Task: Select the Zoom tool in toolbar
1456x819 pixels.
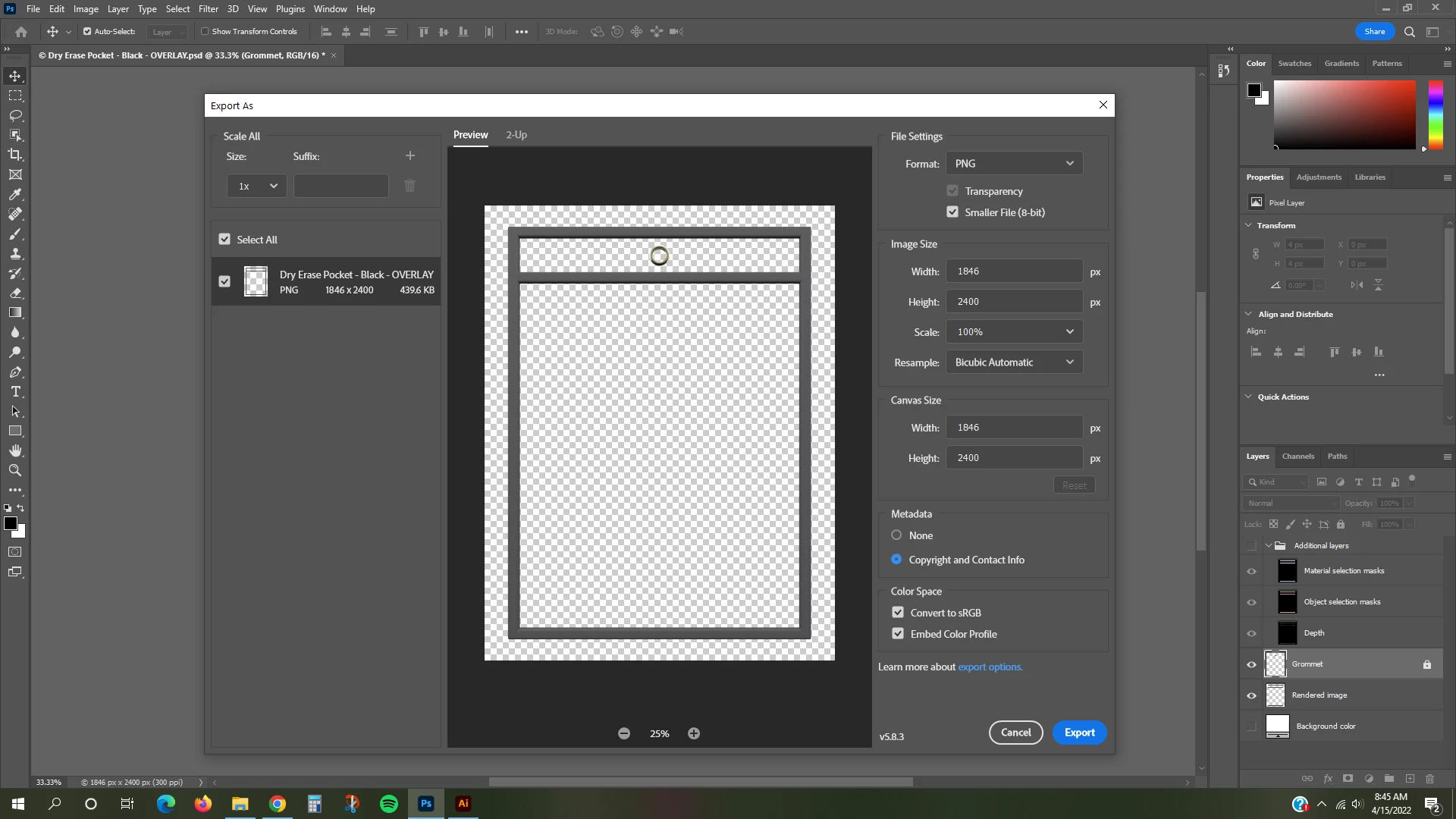Action: click(x=15, y=470)
